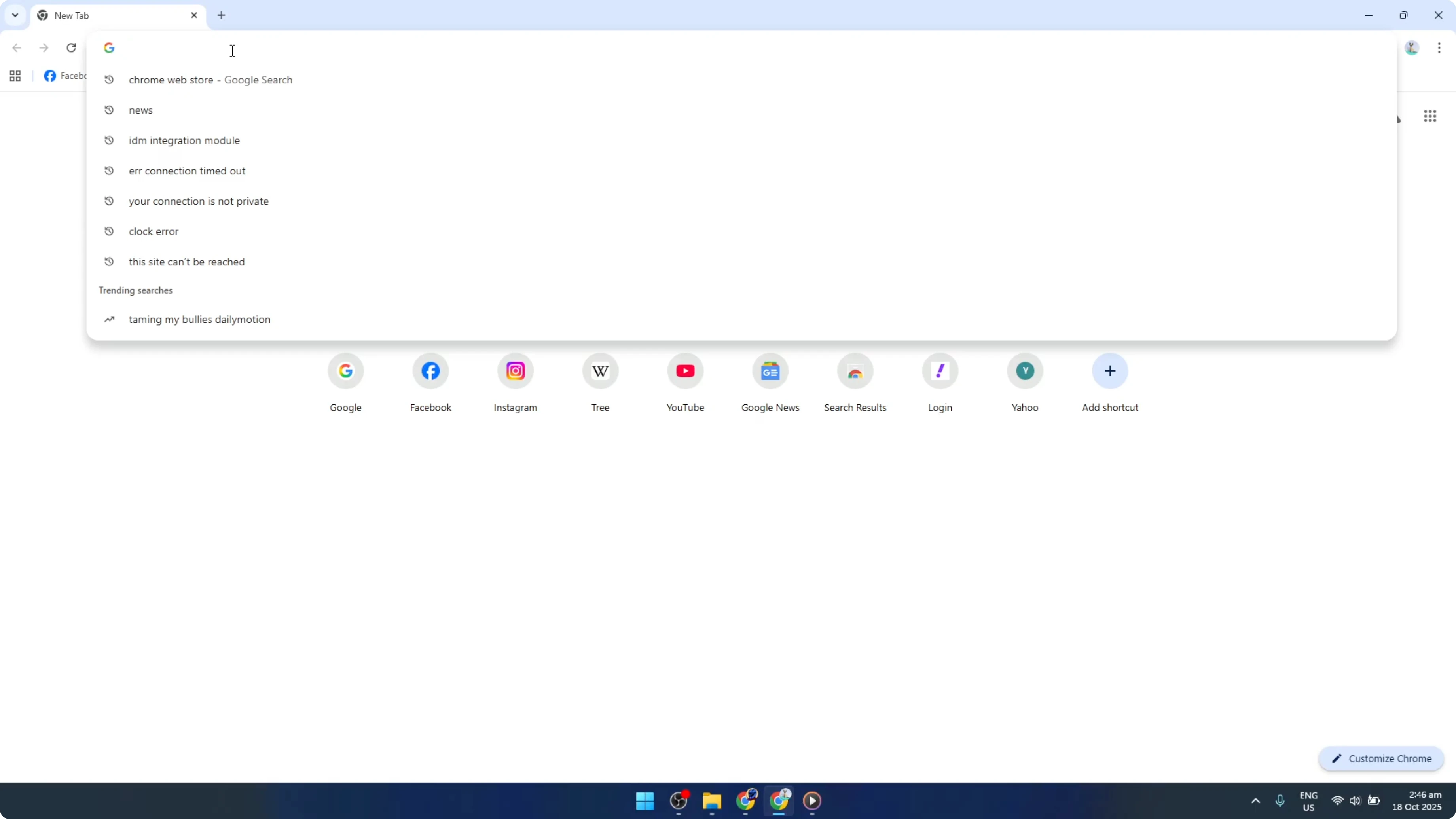Reload the current page
The image size is (1456, 819).
click(x=71, y=48)
